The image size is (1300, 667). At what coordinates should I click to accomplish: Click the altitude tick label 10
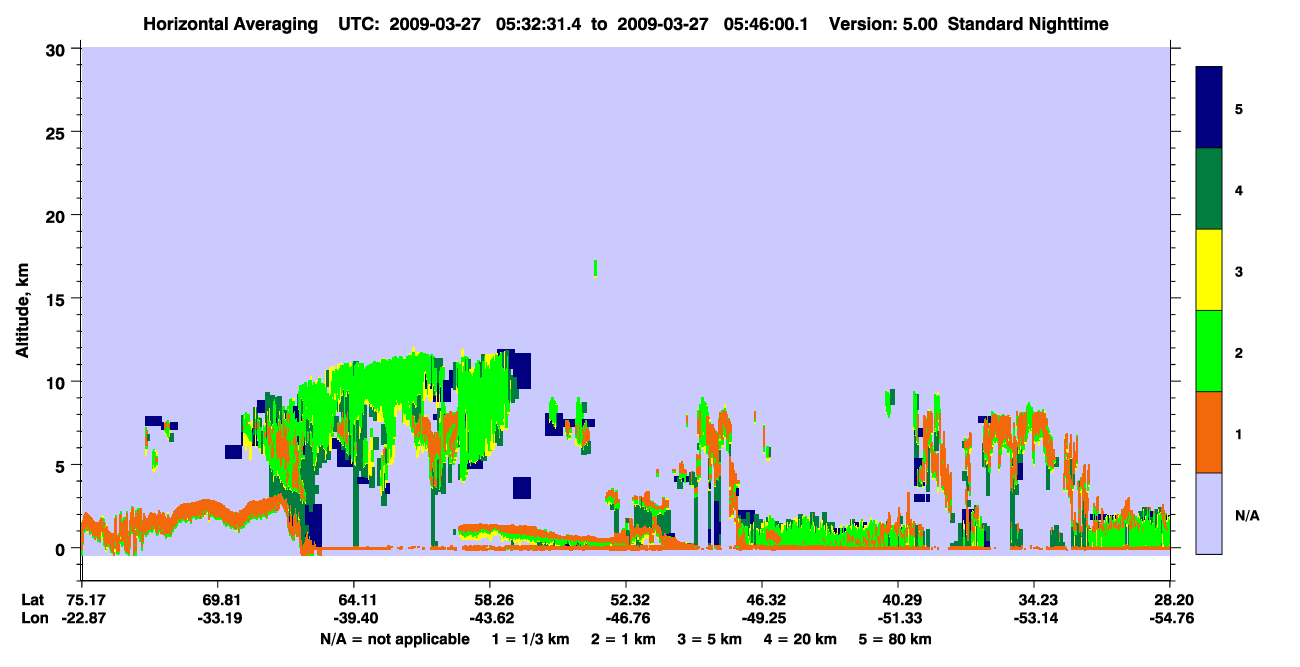(x=58, y=382)
